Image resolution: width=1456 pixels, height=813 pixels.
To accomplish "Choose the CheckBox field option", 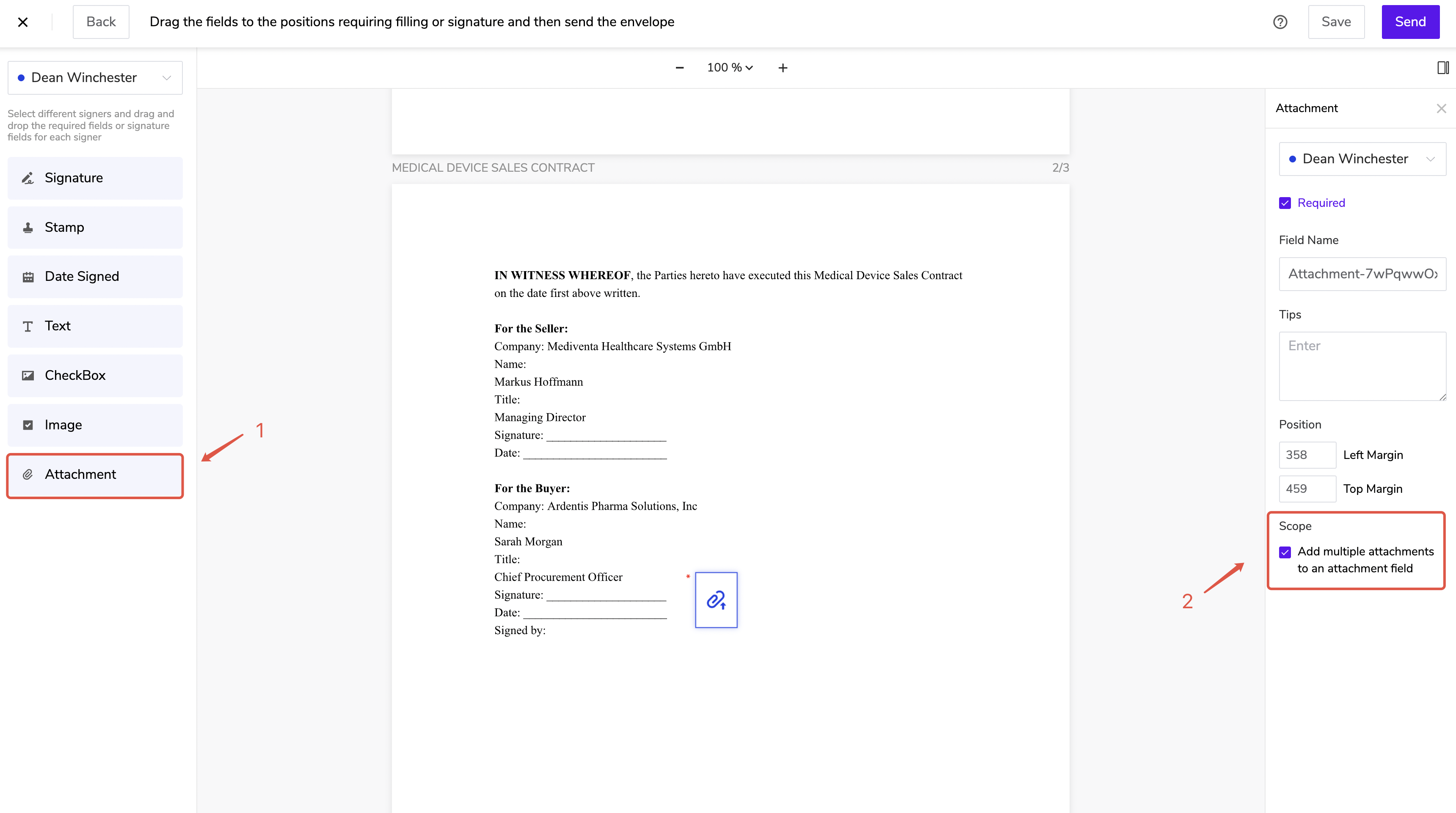I will tap(95, 376).
